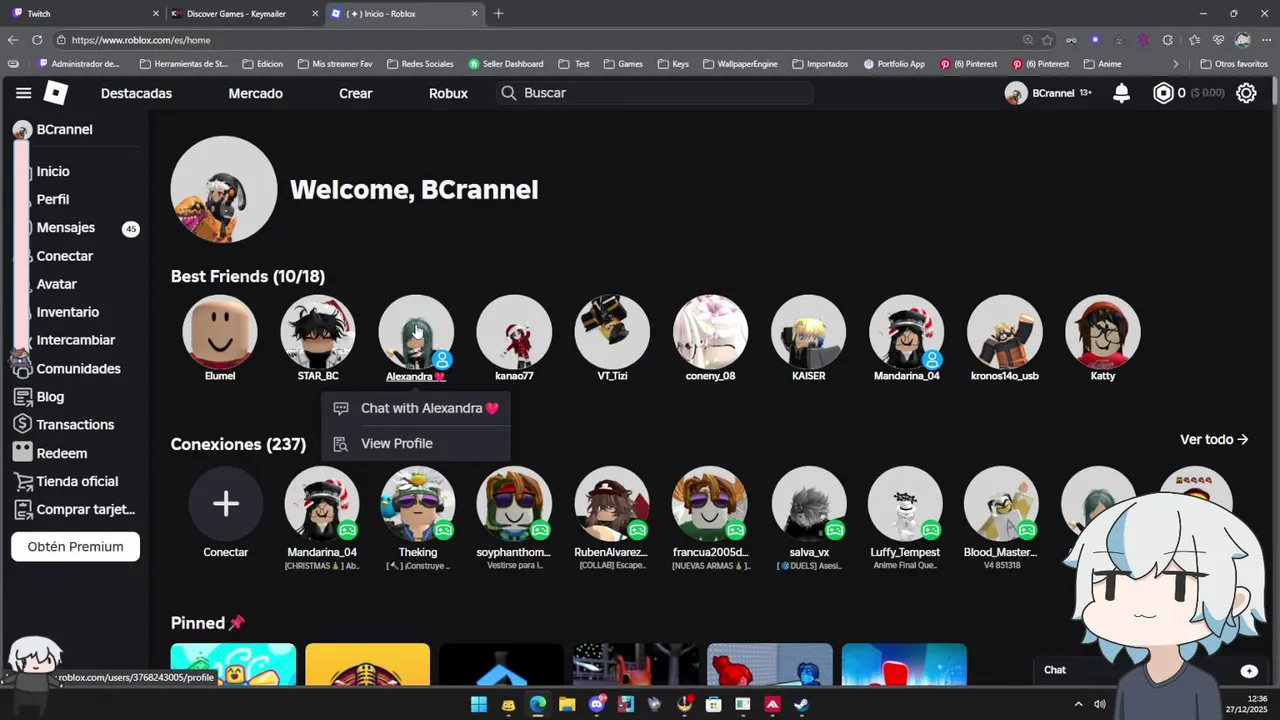Open best friend kanao77's avatar
Image resolution: width=1280 pixels, height=720 pixels.
click(514, 331)
